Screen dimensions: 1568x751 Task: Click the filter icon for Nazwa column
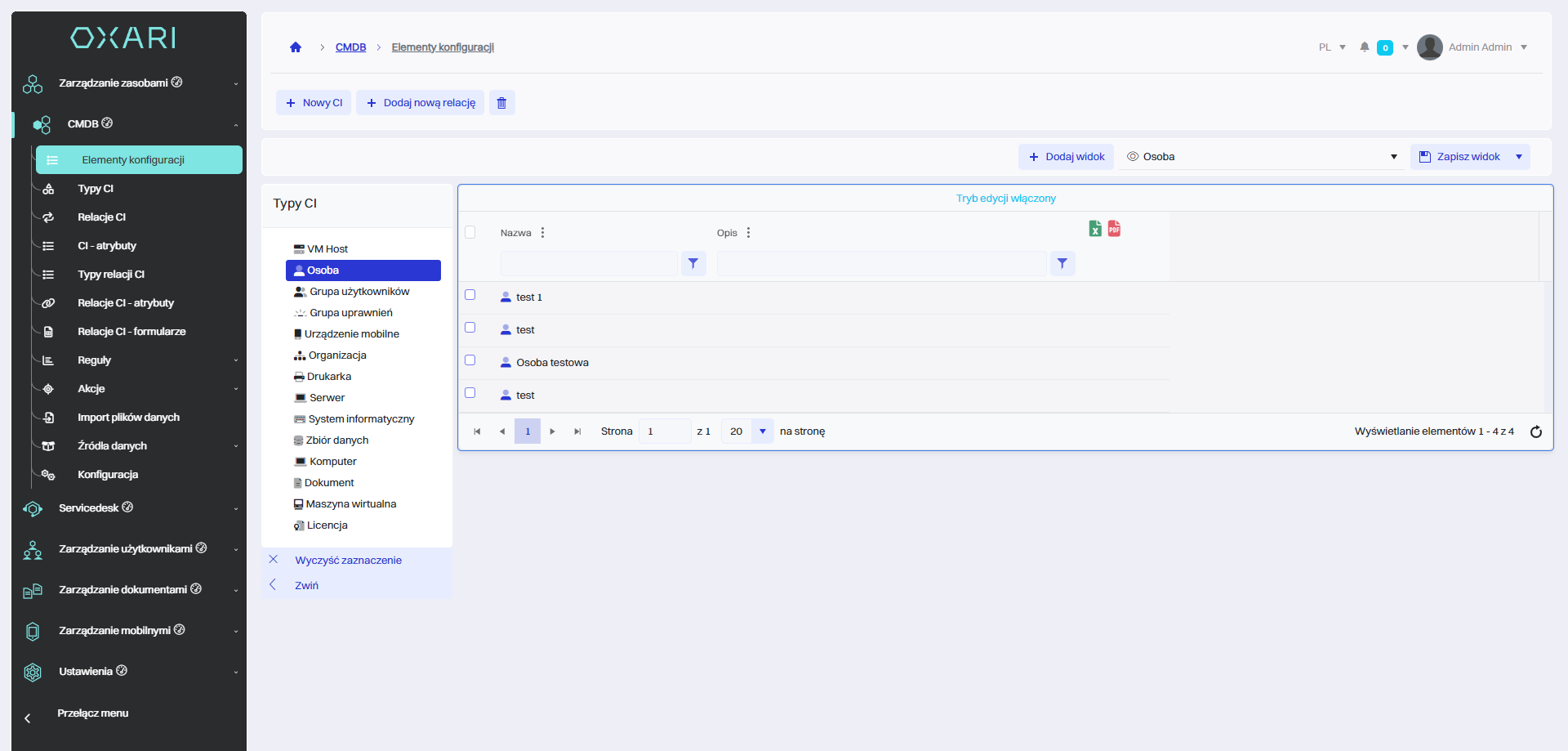(693, 263)
